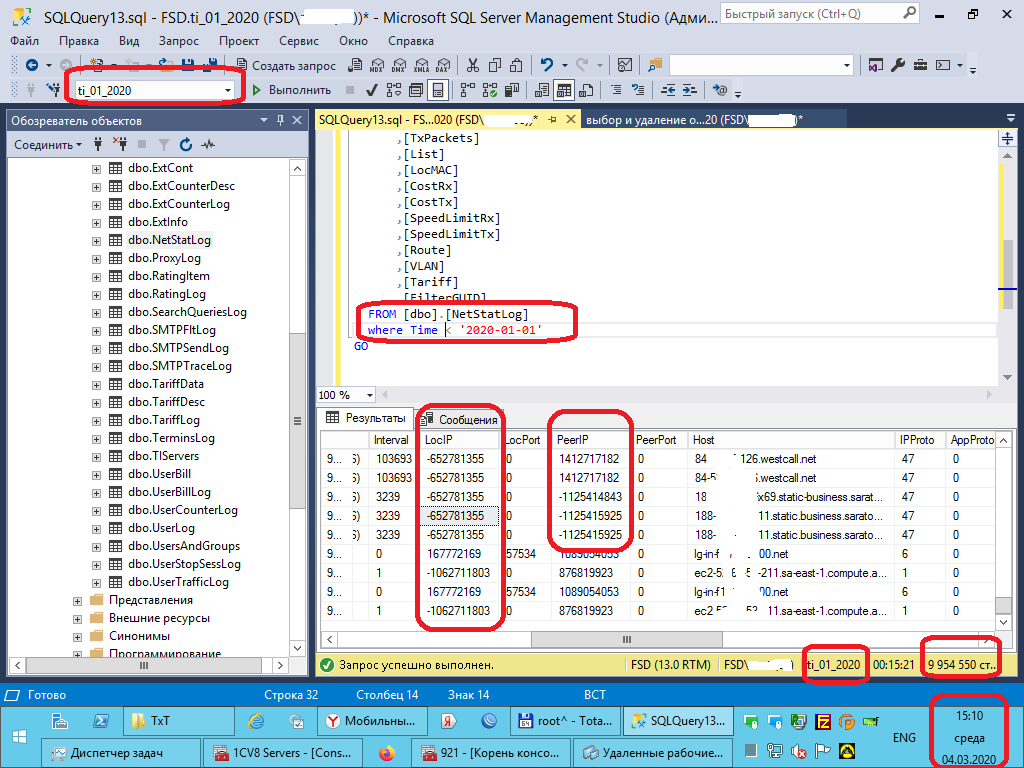Image resolution: width=1024 pixels, height=768 pixels.
Task: Click the refresh icon in Object Explorer
Action: [x=186, y=144]
